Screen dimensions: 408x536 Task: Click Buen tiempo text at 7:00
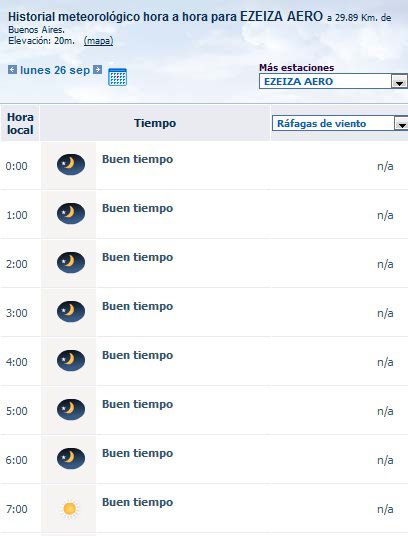(x=137, y=502)
